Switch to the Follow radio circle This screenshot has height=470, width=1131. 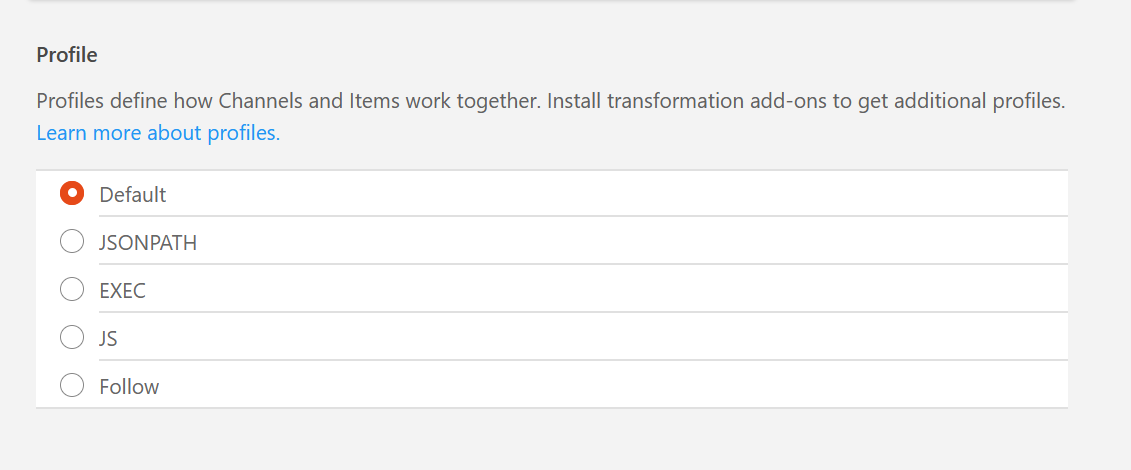72,386
